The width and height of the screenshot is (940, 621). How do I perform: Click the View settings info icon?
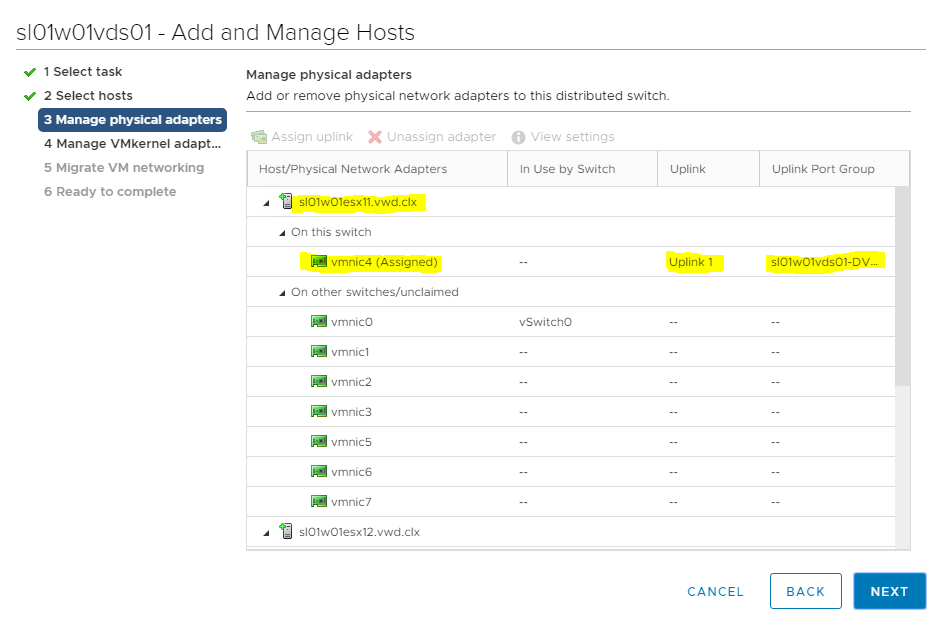pos(519,137)
